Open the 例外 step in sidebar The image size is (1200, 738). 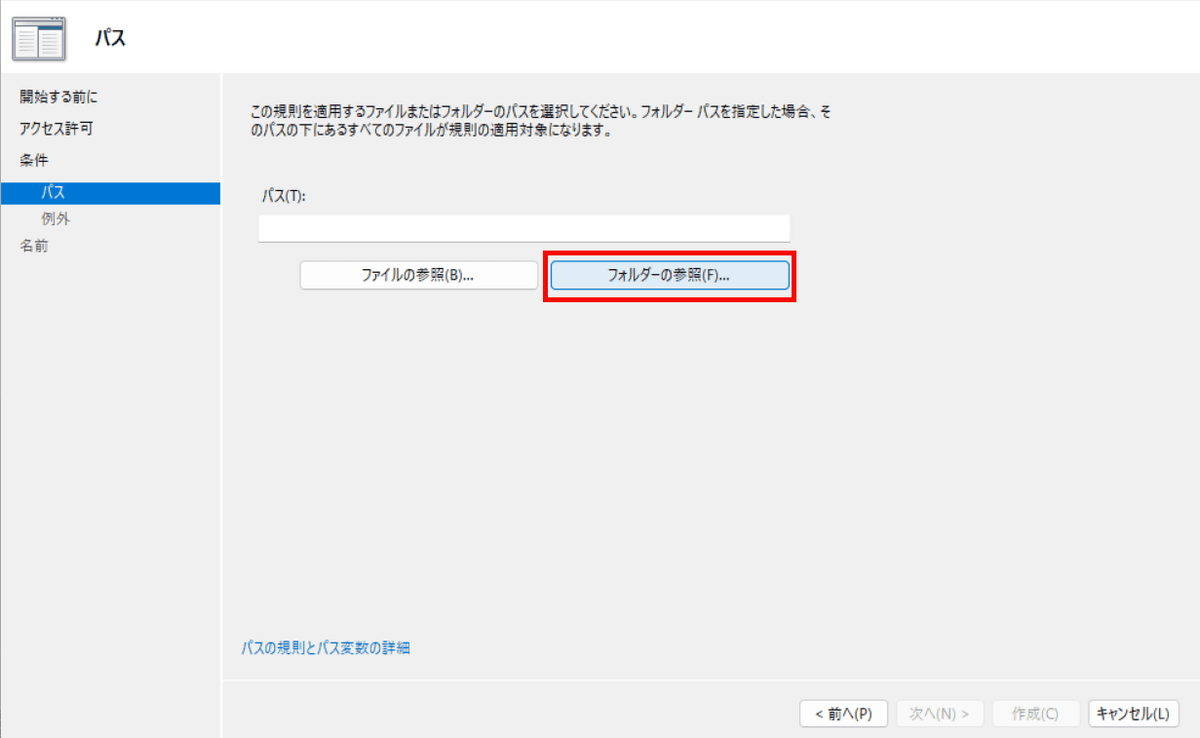pos(55,219)
